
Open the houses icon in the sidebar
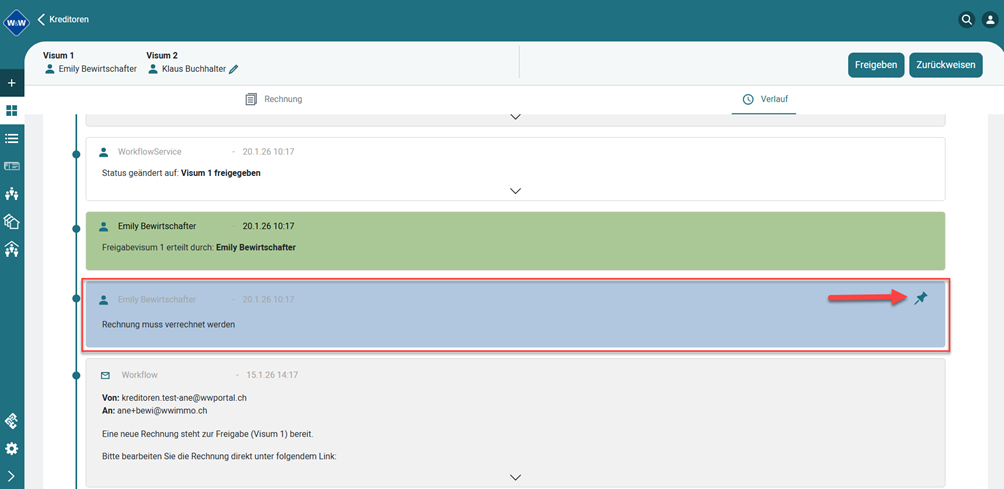point(12,221)
